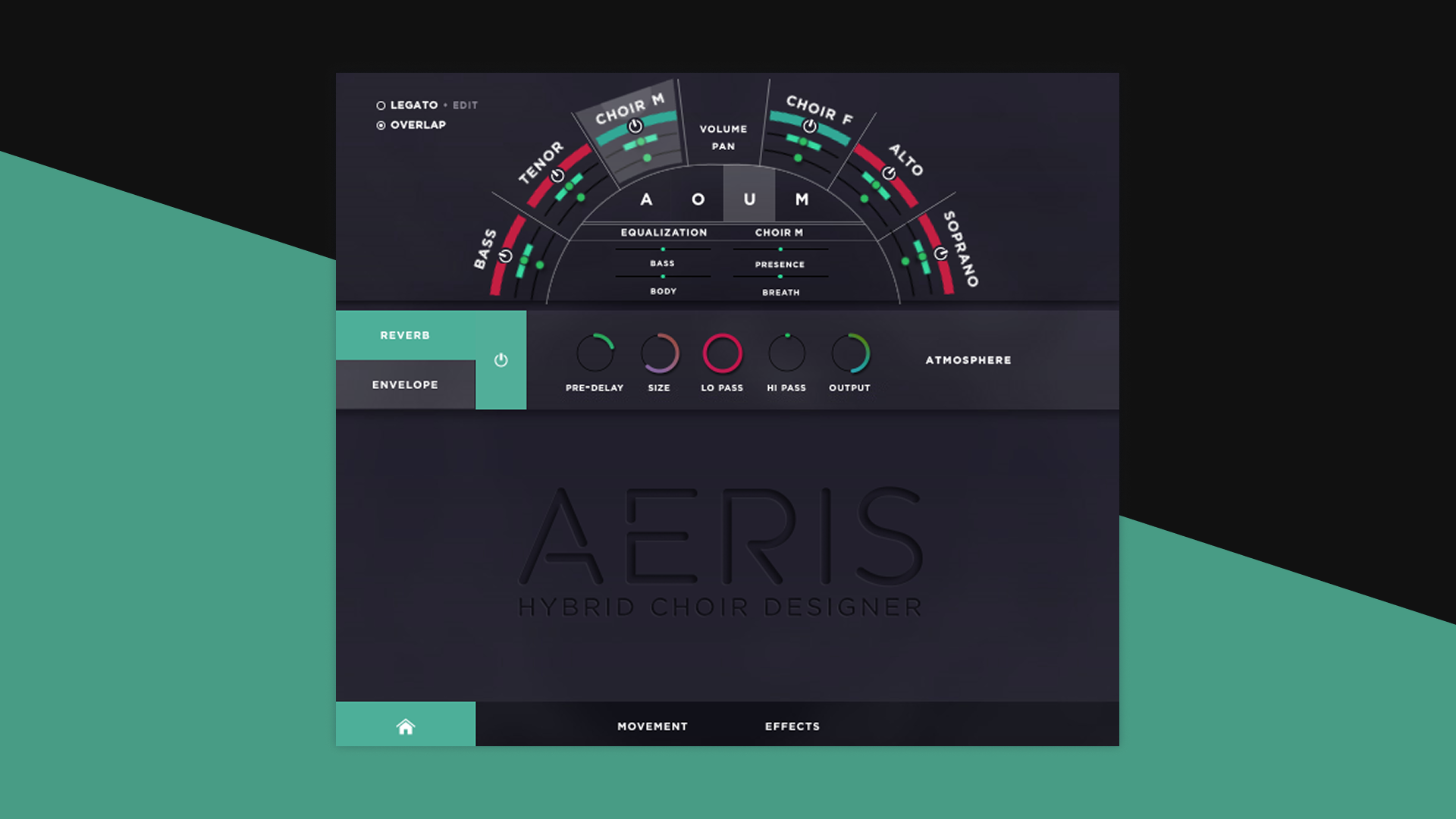Toggle the U vowel selection

coord(749,200)
